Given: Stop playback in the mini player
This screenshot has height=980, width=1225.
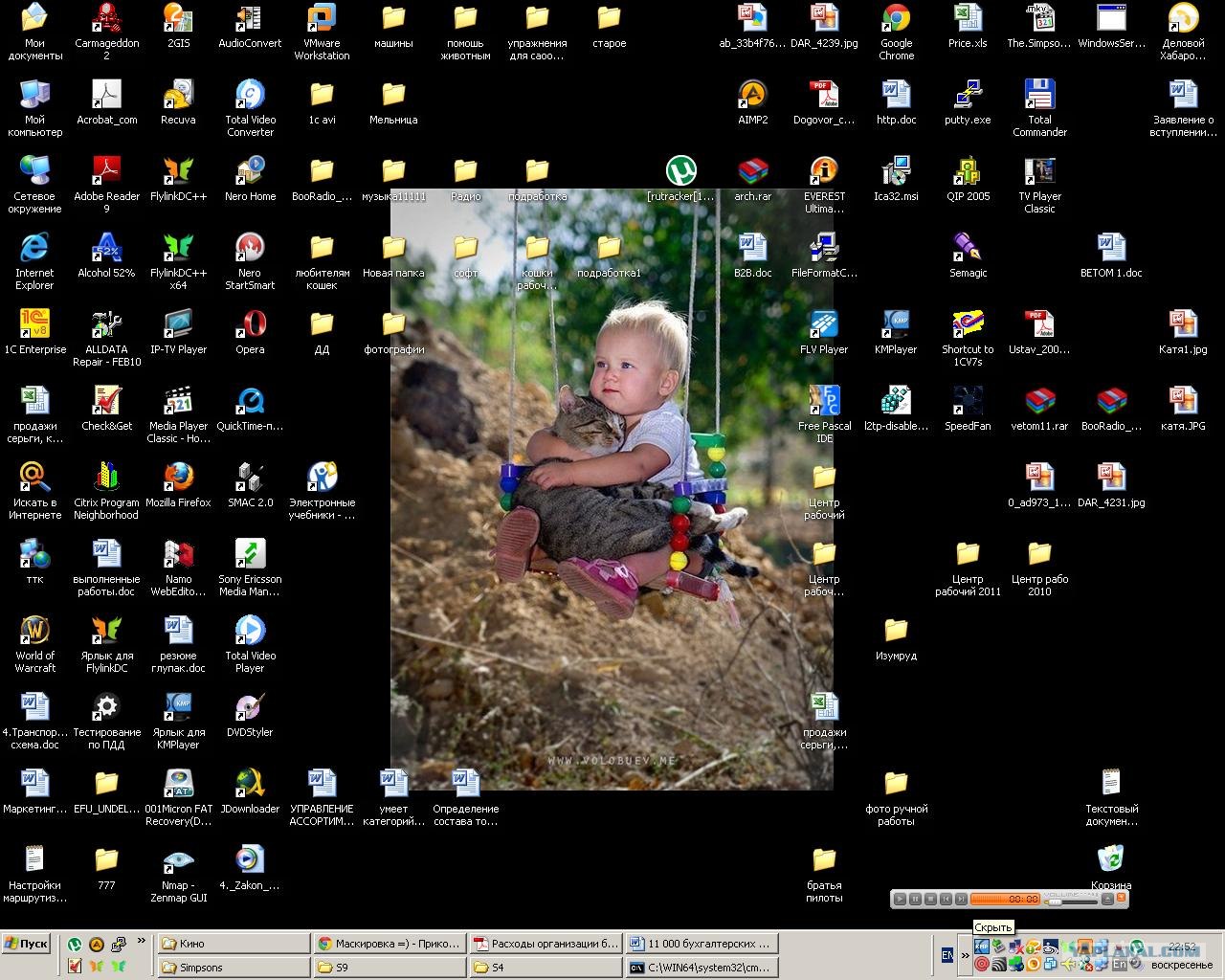Looking at the screenshot, I should 930,899.
